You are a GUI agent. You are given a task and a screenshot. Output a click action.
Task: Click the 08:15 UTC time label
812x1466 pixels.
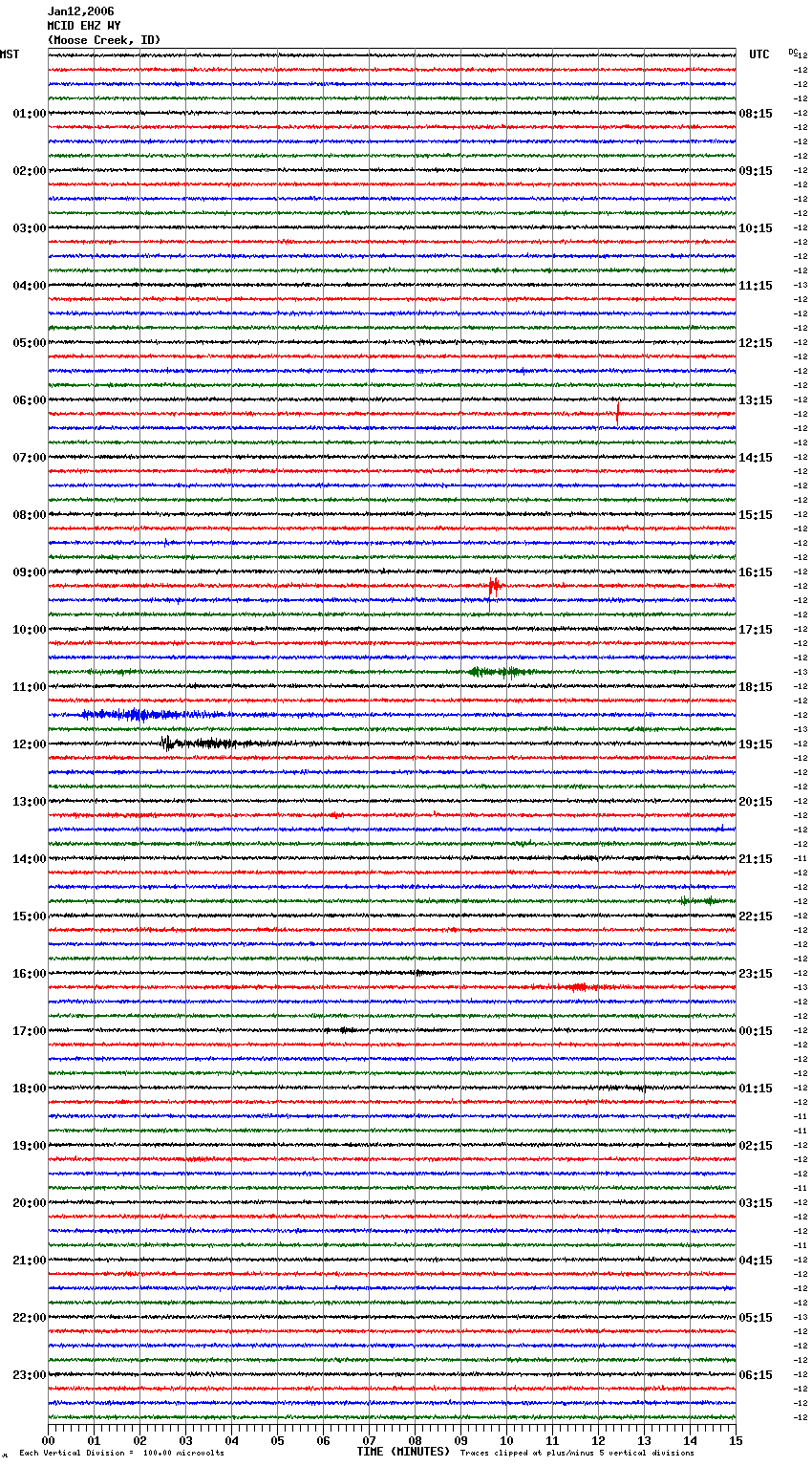click(756, 114)
